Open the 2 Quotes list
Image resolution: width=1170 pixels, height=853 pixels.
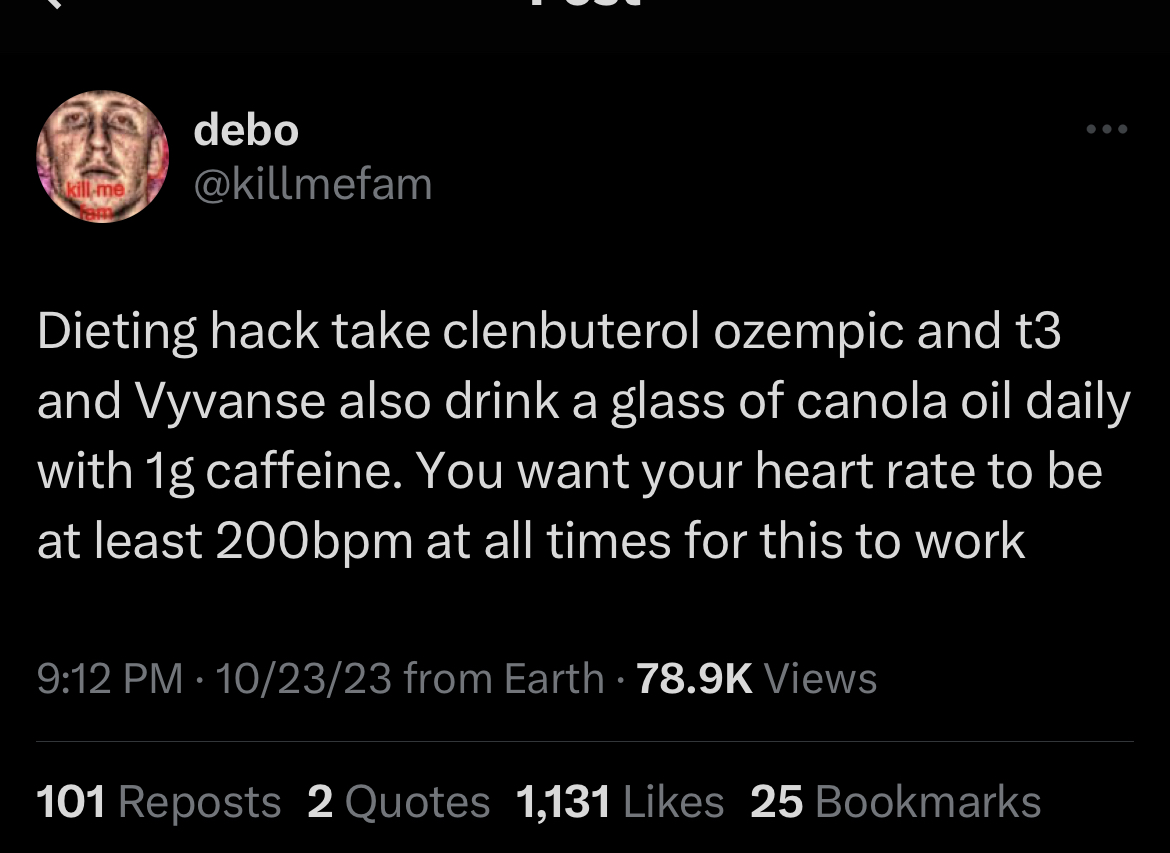398,802
